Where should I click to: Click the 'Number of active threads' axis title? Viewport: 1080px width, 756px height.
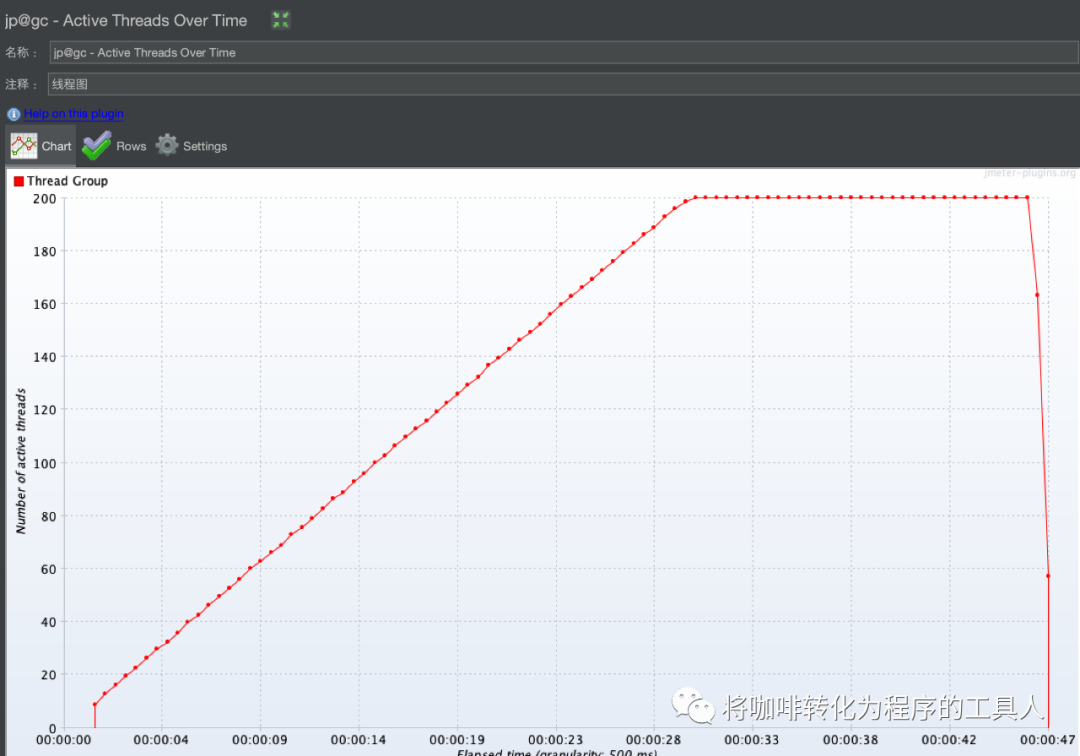(x=21, y=461)
